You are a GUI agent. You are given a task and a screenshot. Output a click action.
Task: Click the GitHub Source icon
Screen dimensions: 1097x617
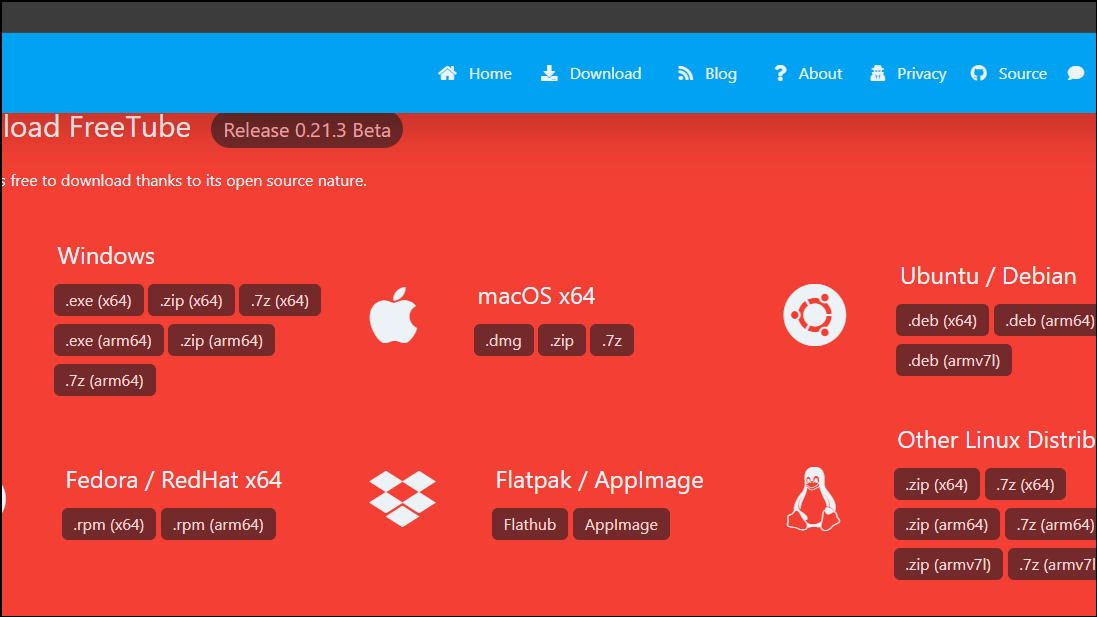tap(979, 73)
